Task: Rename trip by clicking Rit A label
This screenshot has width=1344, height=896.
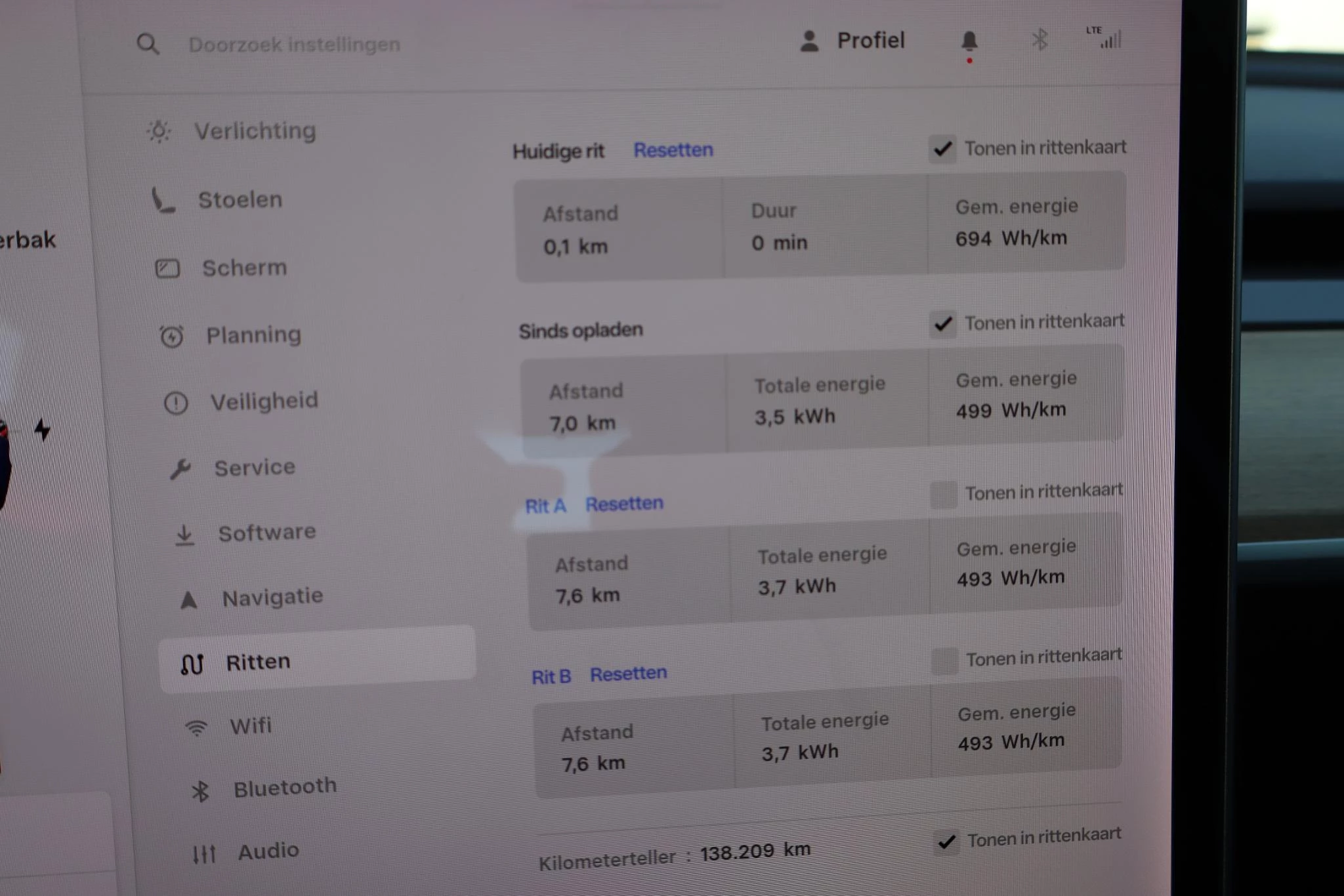Action: [545, 506]
